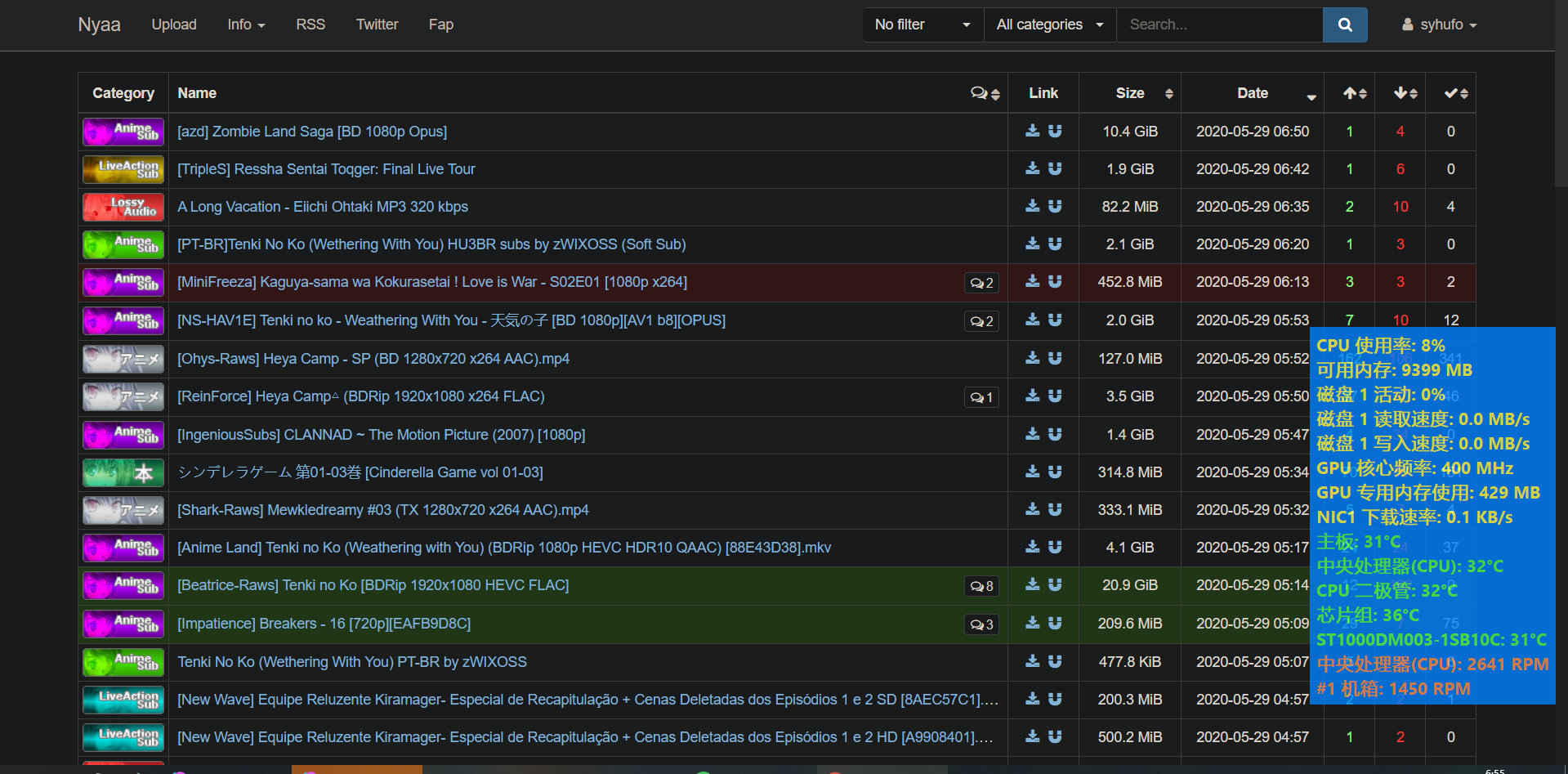This screenshot has width=1568, height=774.
Task: Open raw anime category icon for Ohys-Raws Heya Camp
Action: click(x=123, y=359)
